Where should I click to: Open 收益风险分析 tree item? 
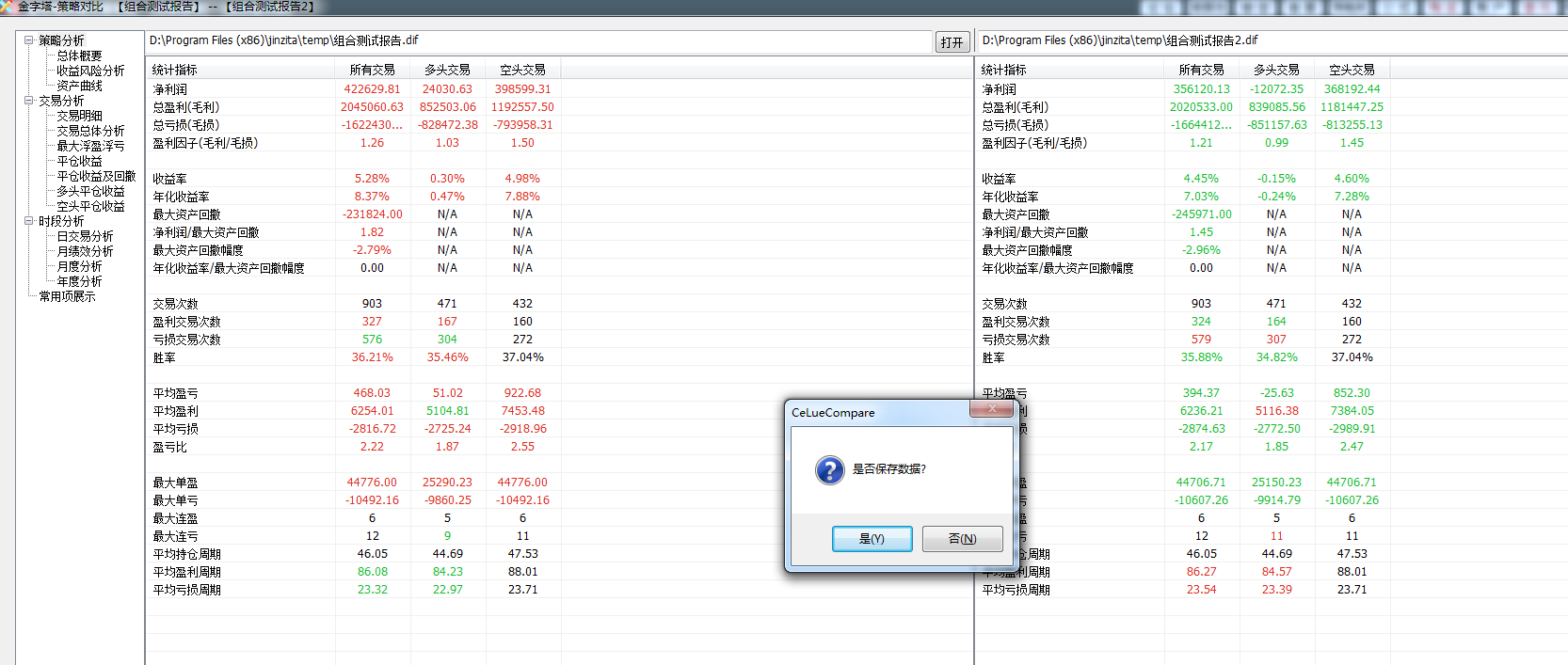[x=90, y=71]
